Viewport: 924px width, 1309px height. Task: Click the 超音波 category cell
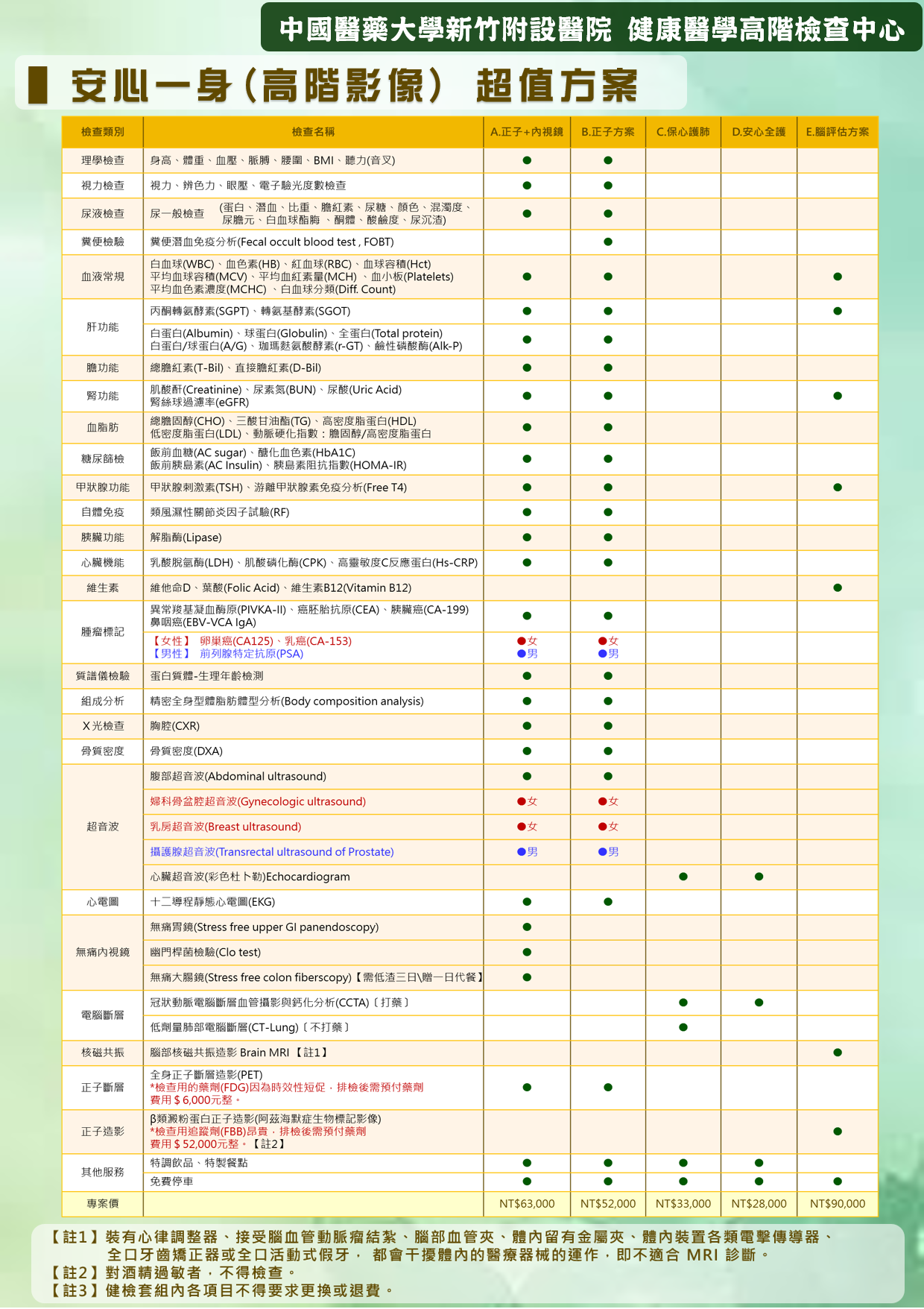103,827
